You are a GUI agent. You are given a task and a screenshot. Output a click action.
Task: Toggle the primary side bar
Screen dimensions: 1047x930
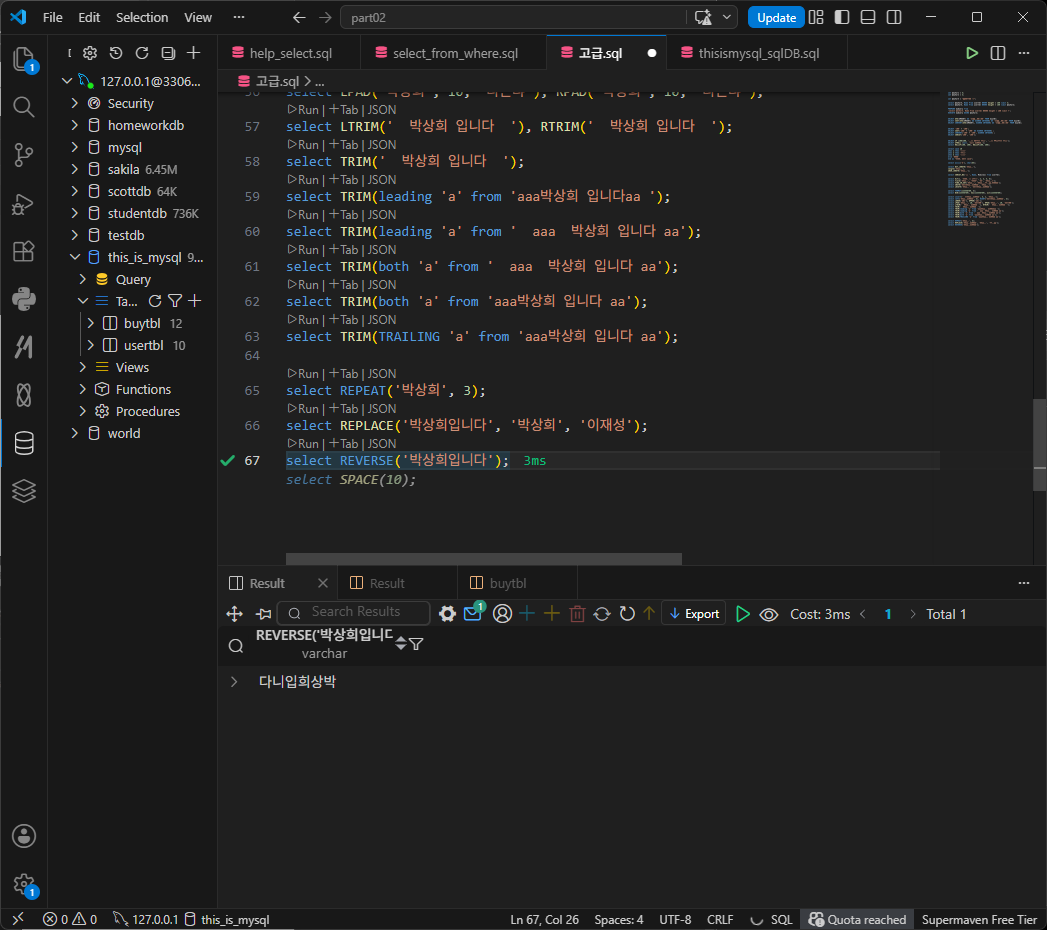pyautogui.click(x=842, y=17)
